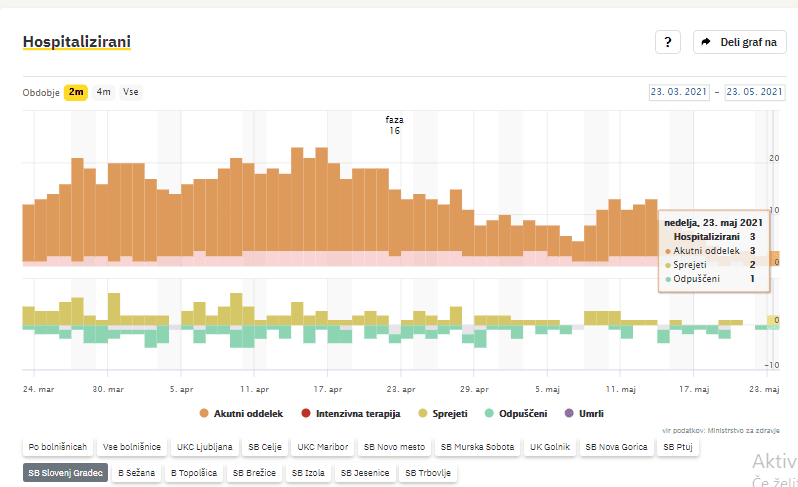Switch to the Po bolnišnicah view
798x487 pixels.
tap(59, 447)
